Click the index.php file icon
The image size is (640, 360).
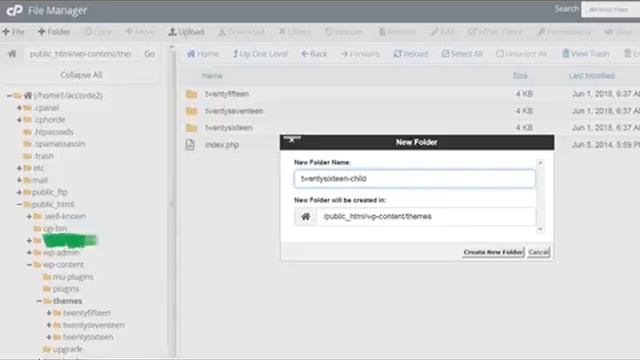(x=190, y=145)
